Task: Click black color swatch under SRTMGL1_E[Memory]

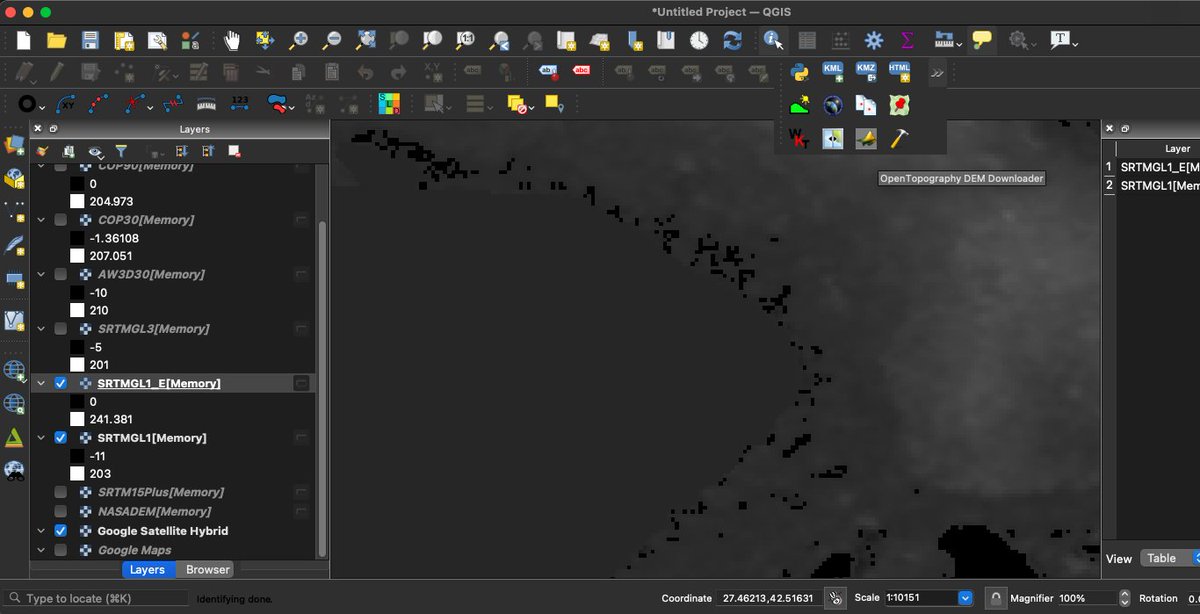Action: [x=77, y=401]
